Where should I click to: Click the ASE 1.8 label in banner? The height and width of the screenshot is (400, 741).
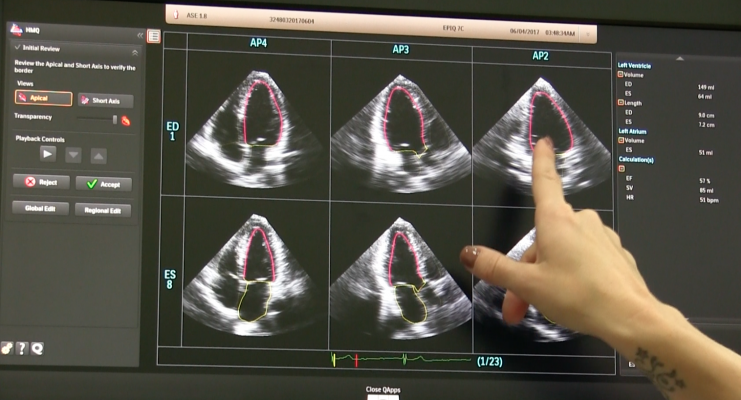(197, 16)
